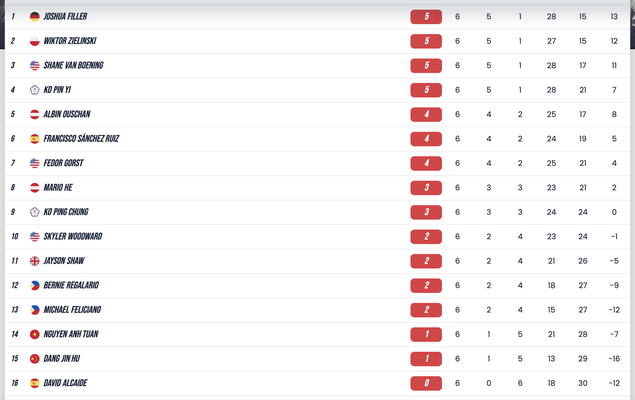The height and width of the screenshot is (400, 635).
Task: Click the flag icon next to Ko Pin Yi
Action: [x=35, y=90]
